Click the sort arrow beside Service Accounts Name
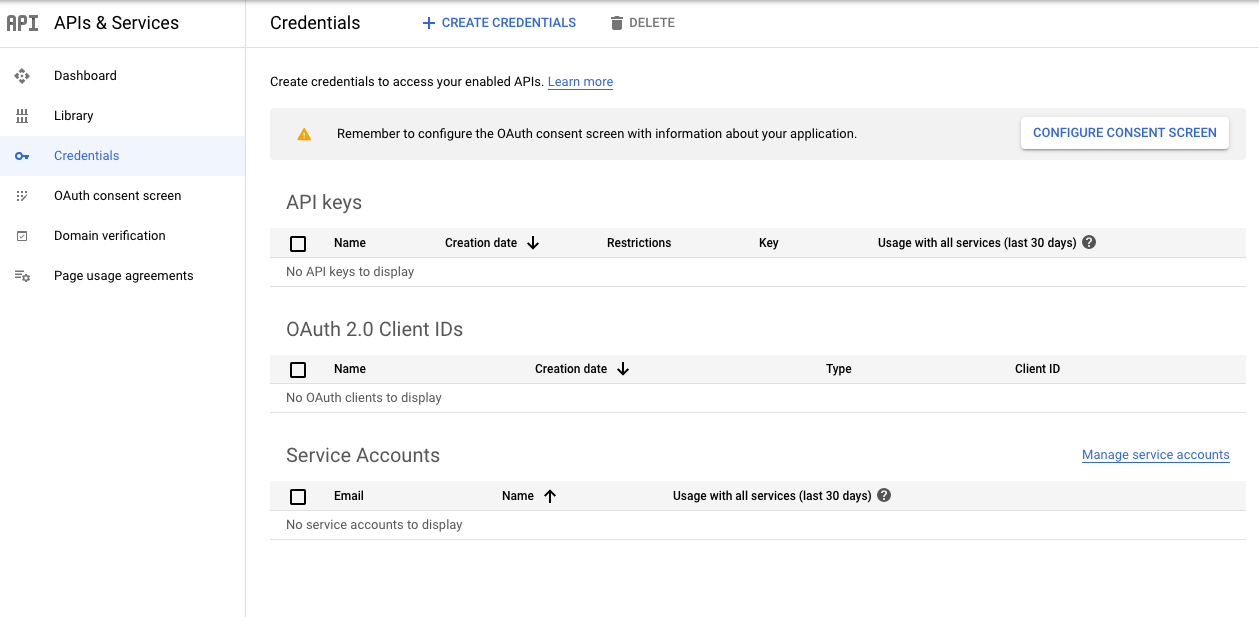The height and width of the screenshot is (617, 1259). point(550,496)
